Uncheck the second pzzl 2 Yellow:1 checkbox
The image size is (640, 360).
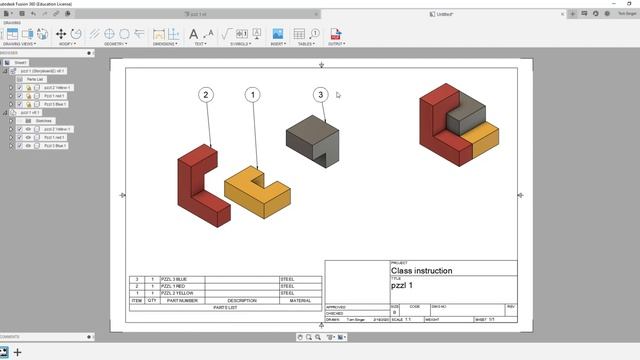(19, 129)
